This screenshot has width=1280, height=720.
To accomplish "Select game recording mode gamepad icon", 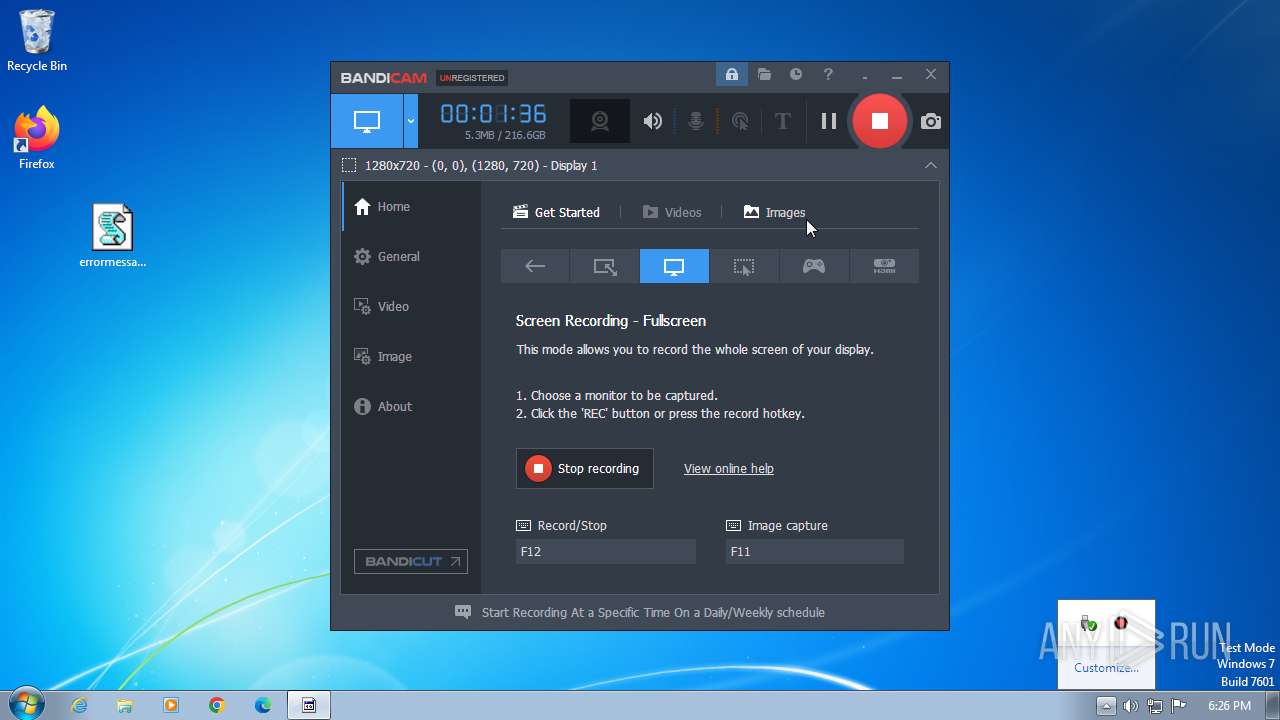I will (814, 266).
